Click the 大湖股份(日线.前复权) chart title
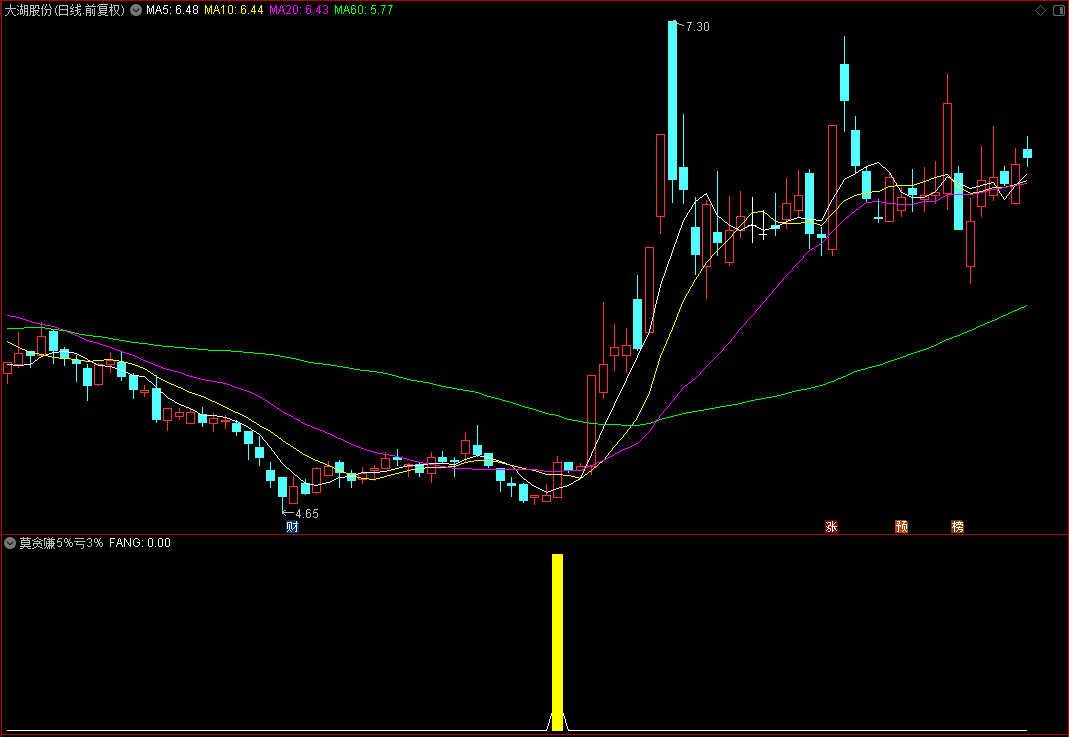The width and height of the screenshot is (1069, 737). pyautogui.click(x=65, y=10)
